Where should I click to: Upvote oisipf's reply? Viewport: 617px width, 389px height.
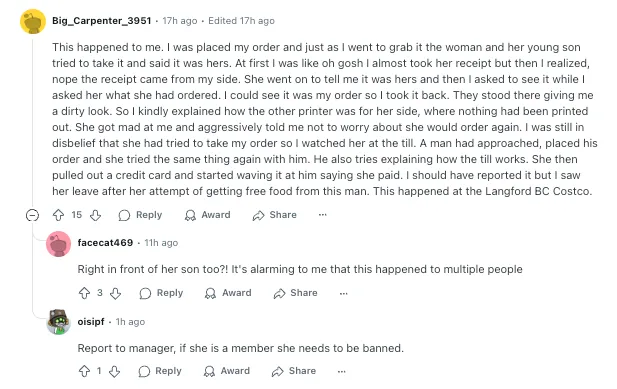84,371
